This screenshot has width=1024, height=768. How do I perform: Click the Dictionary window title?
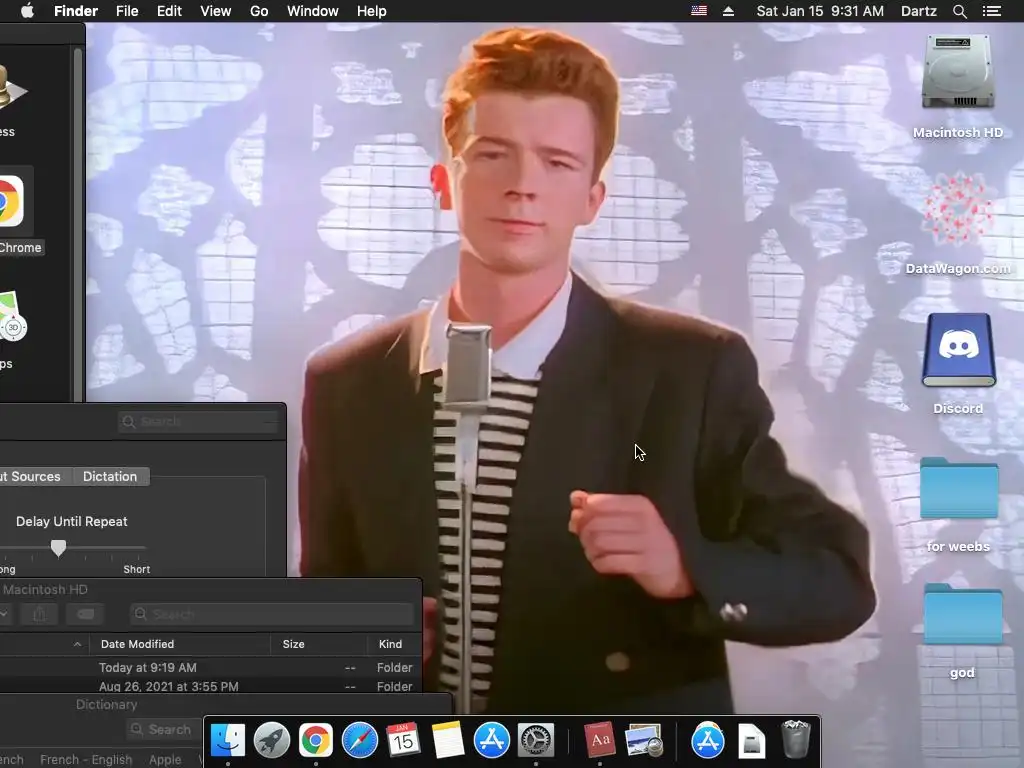click(x=106, y=704)
